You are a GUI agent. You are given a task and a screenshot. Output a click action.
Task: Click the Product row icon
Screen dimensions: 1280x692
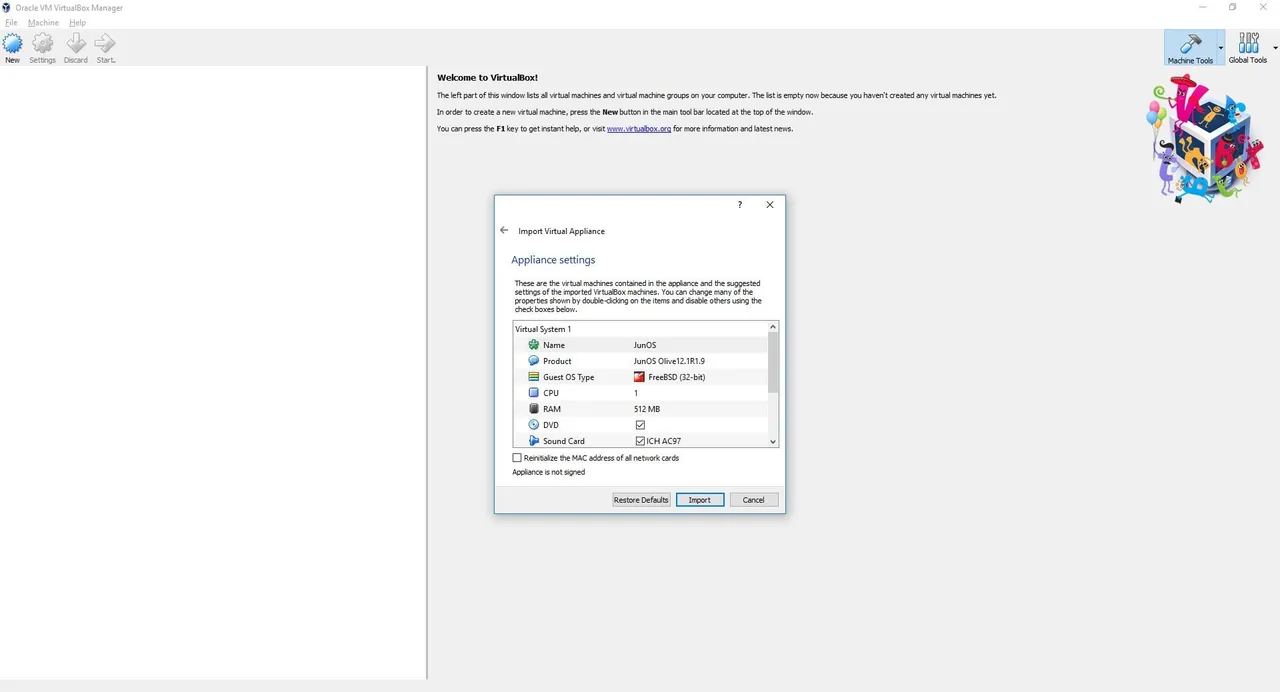(534, 361)
